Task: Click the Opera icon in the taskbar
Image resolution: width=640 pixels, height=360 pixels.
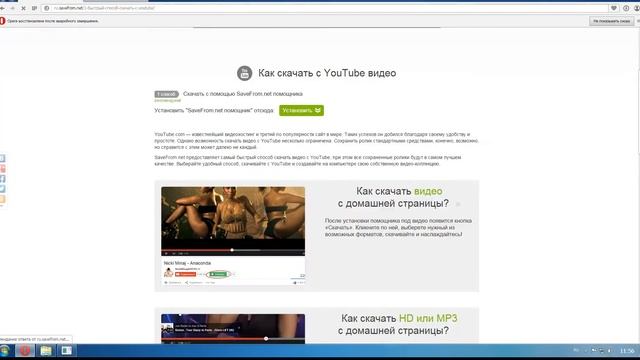Action: (x=25, y=351)
